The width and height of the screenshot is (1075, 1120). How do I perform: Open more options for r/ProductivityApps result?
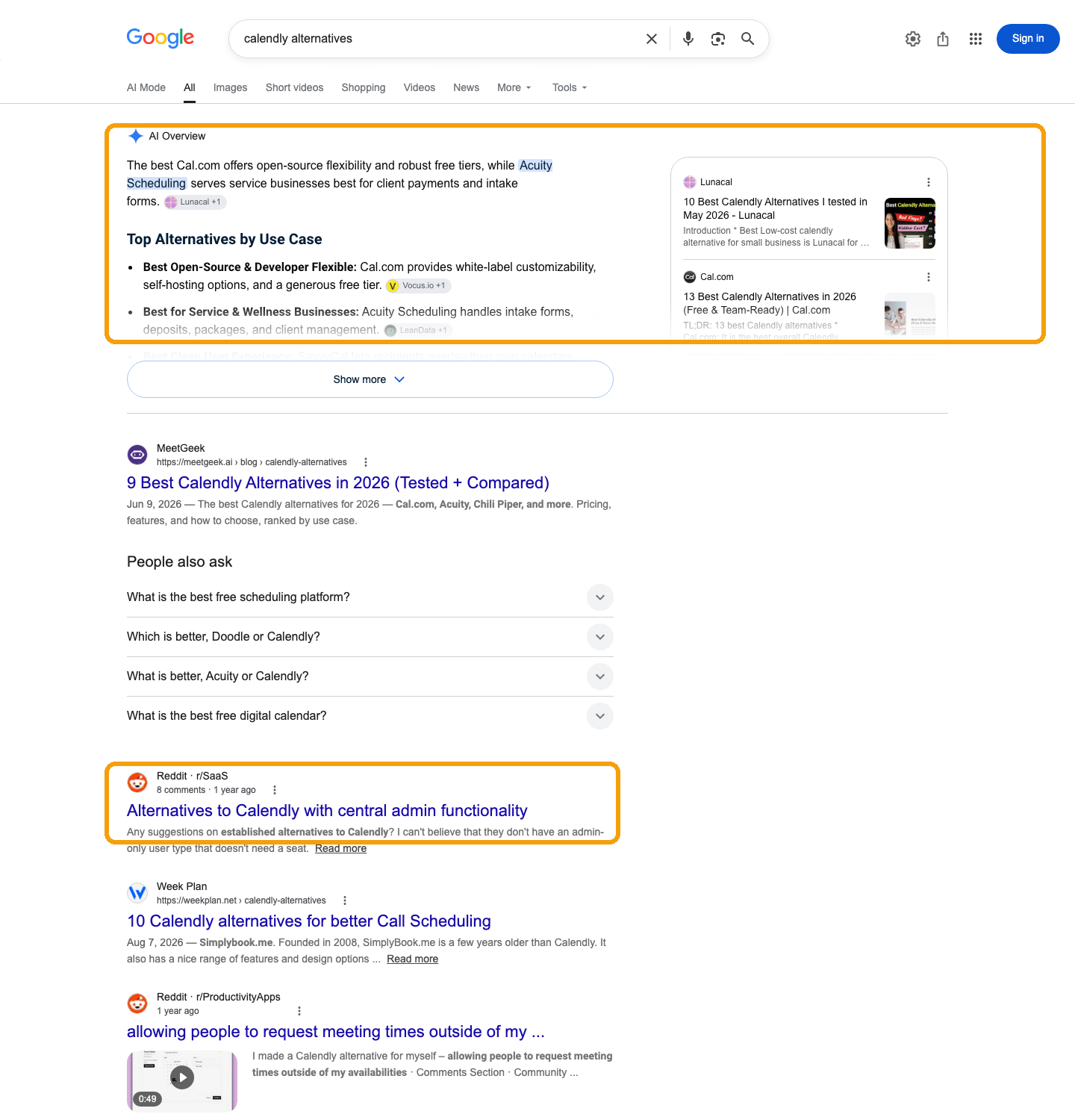point(299,1011)
